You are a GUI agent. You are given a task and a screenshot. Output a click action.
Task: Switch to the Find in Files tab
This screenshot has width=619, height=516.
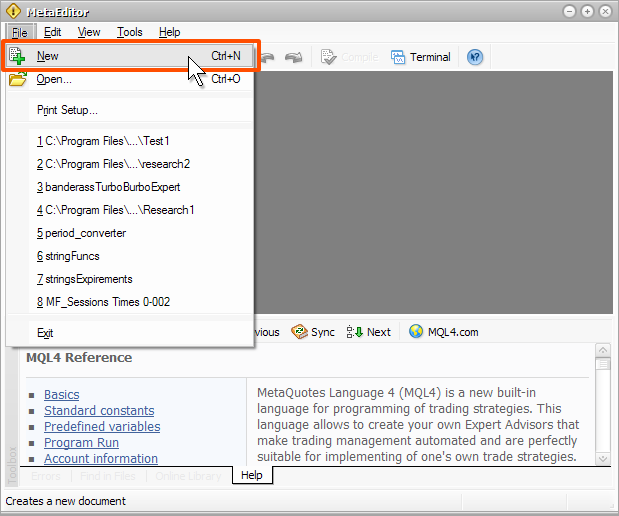tap(107, 476)
